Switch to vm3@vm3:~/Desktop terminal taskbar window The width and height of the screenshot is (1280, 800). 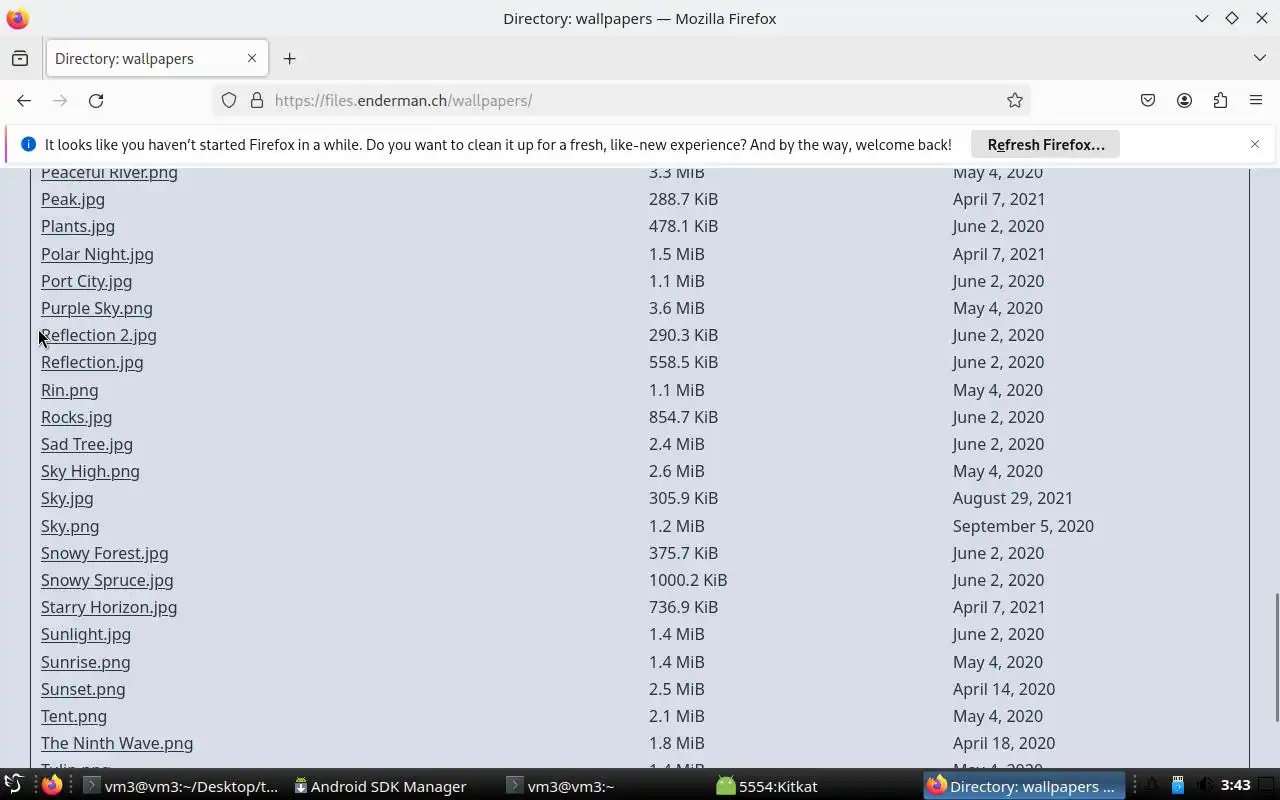click(x=180, y=786)
